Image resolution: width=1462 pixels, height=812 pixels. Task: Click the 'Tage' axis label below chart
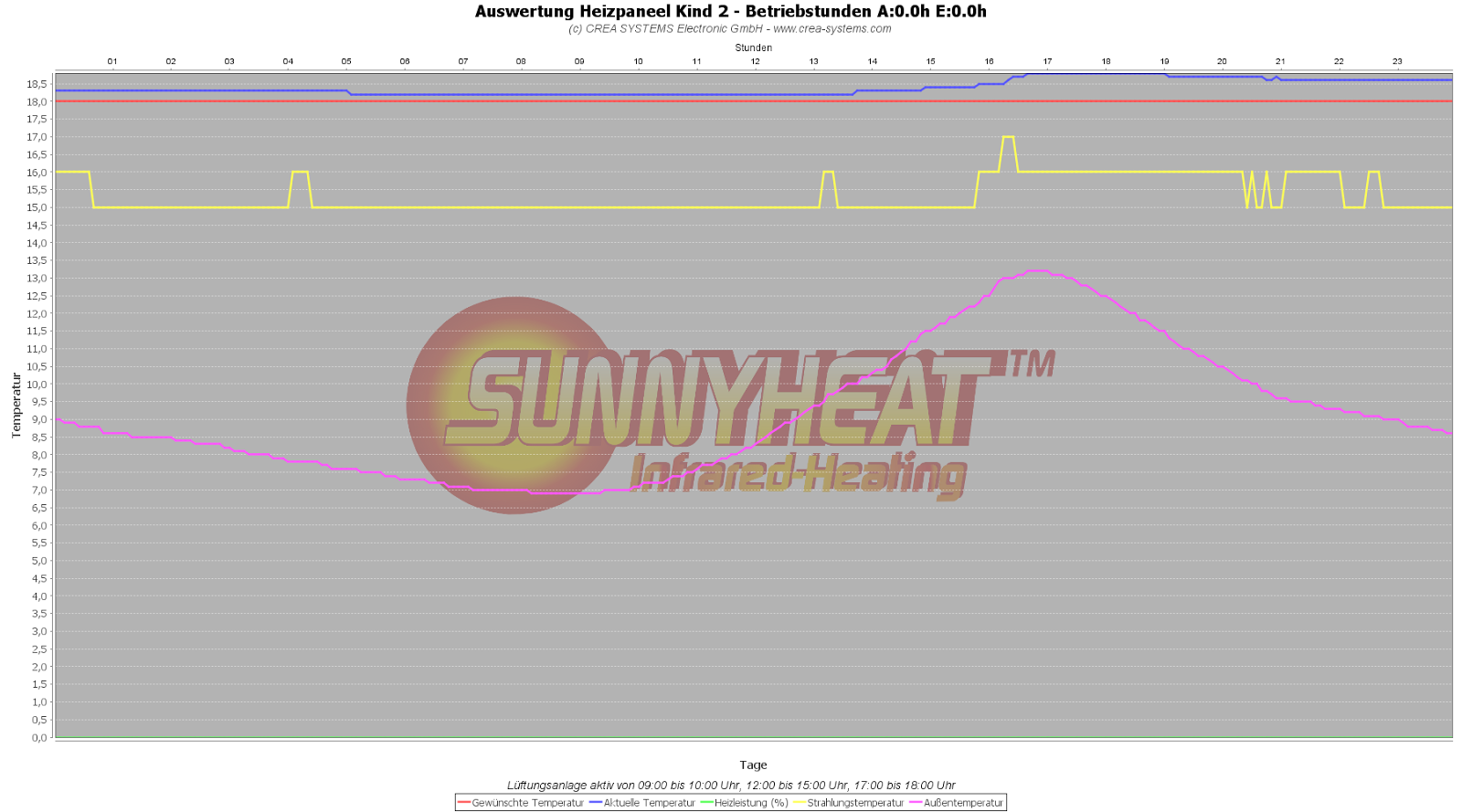coord(753,765)
